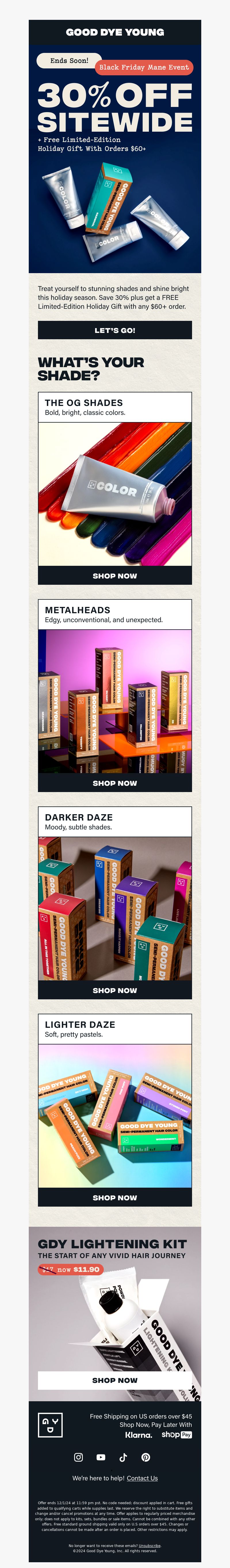The height and width of the screenshot is (1568, 230).
Task: Click the LET'S GO! button
Action: (x=115, y=331)
